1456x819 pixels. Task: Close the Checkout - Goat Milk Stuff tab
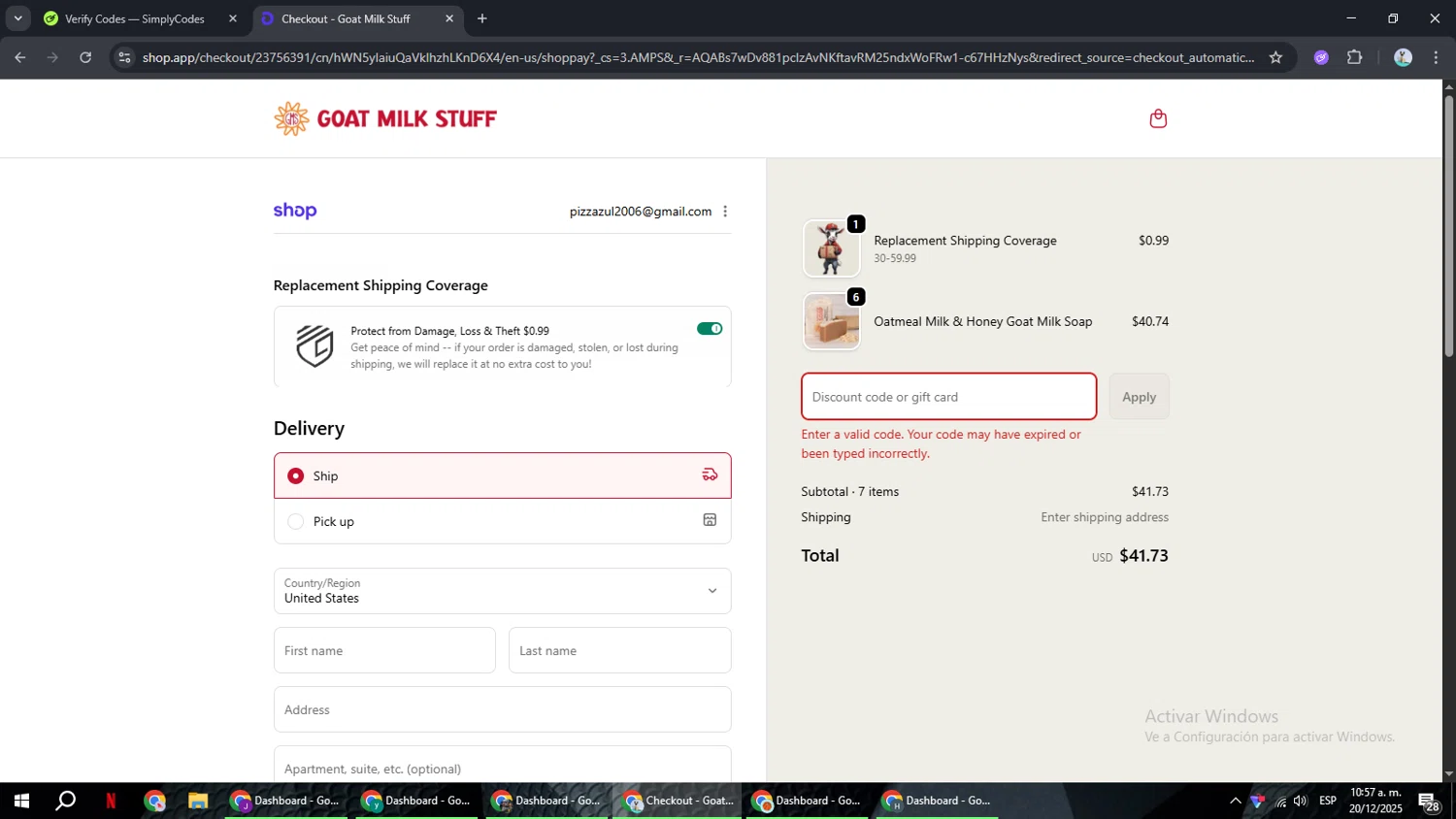tap(449, 18)
